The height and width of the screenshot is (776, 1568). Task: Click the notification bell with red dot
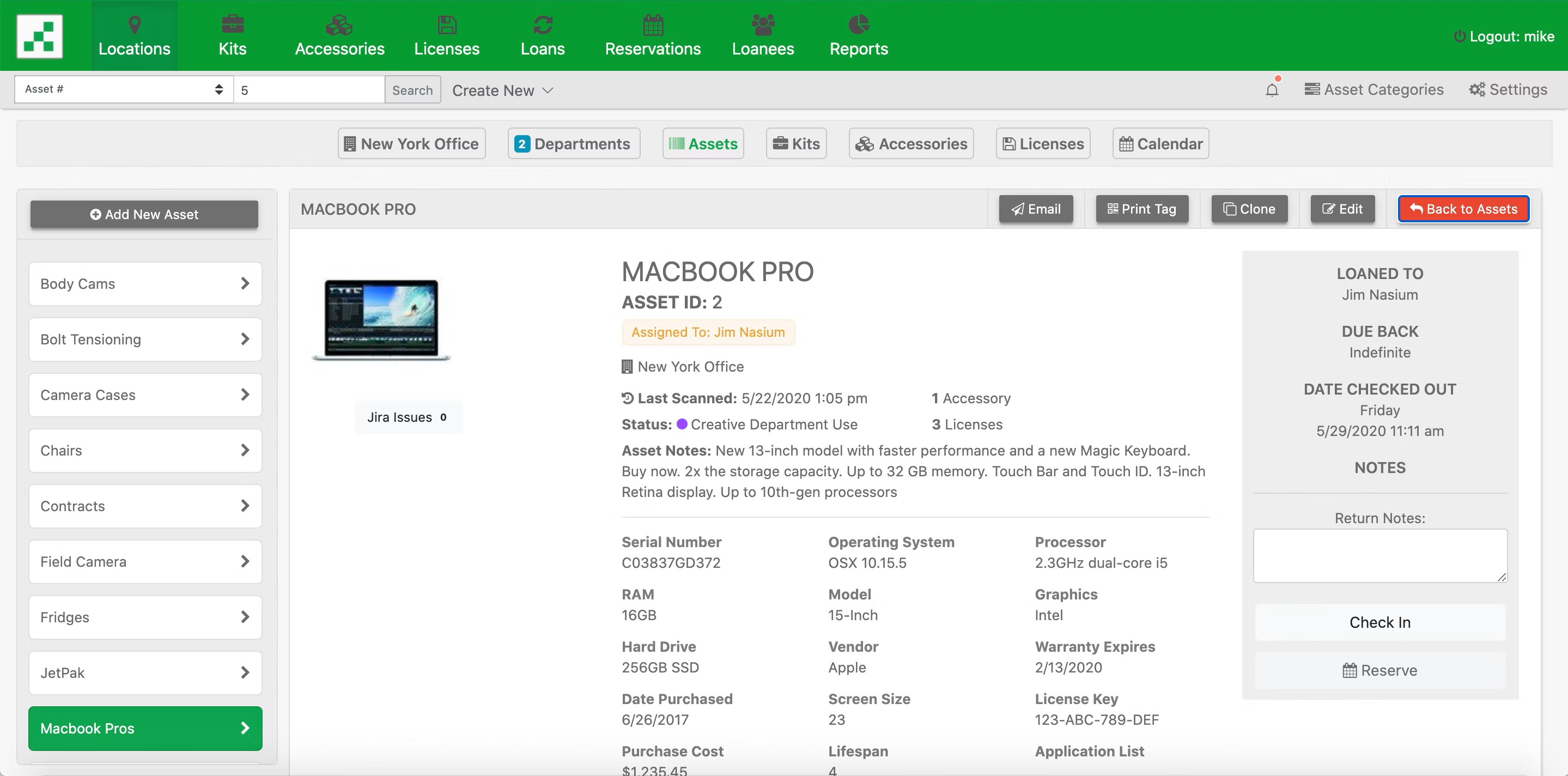(x=1272, y=89)
